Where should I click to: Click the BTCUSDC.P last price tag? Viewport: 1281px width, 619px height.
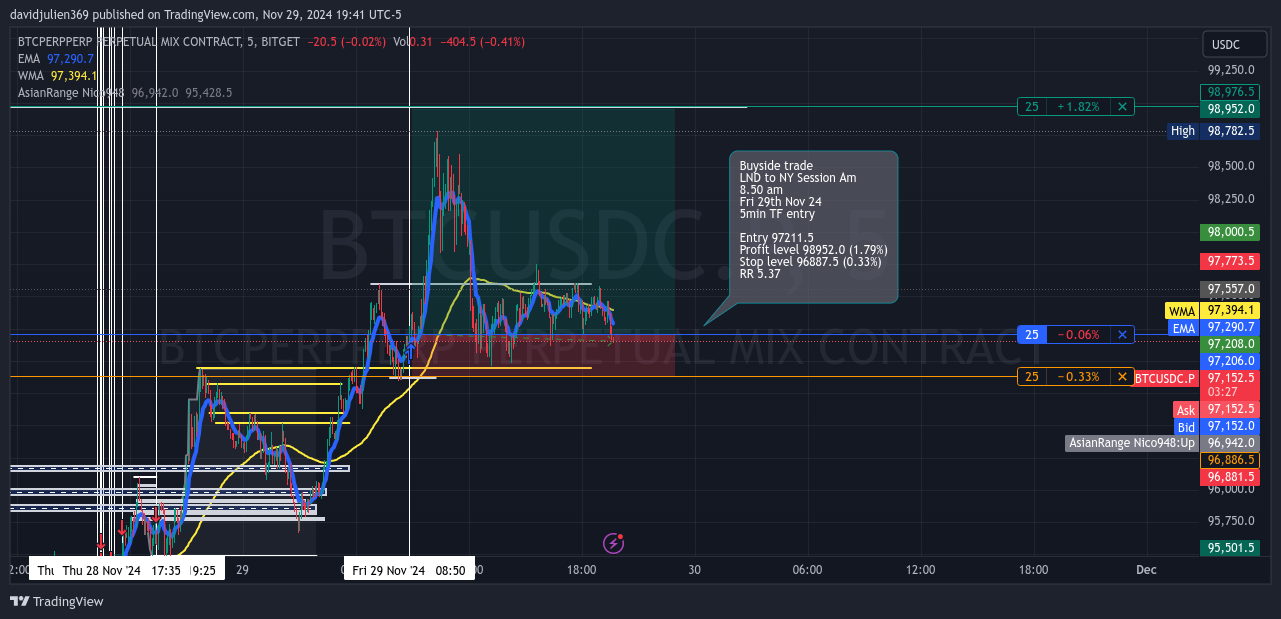[x=1196, y=378]
